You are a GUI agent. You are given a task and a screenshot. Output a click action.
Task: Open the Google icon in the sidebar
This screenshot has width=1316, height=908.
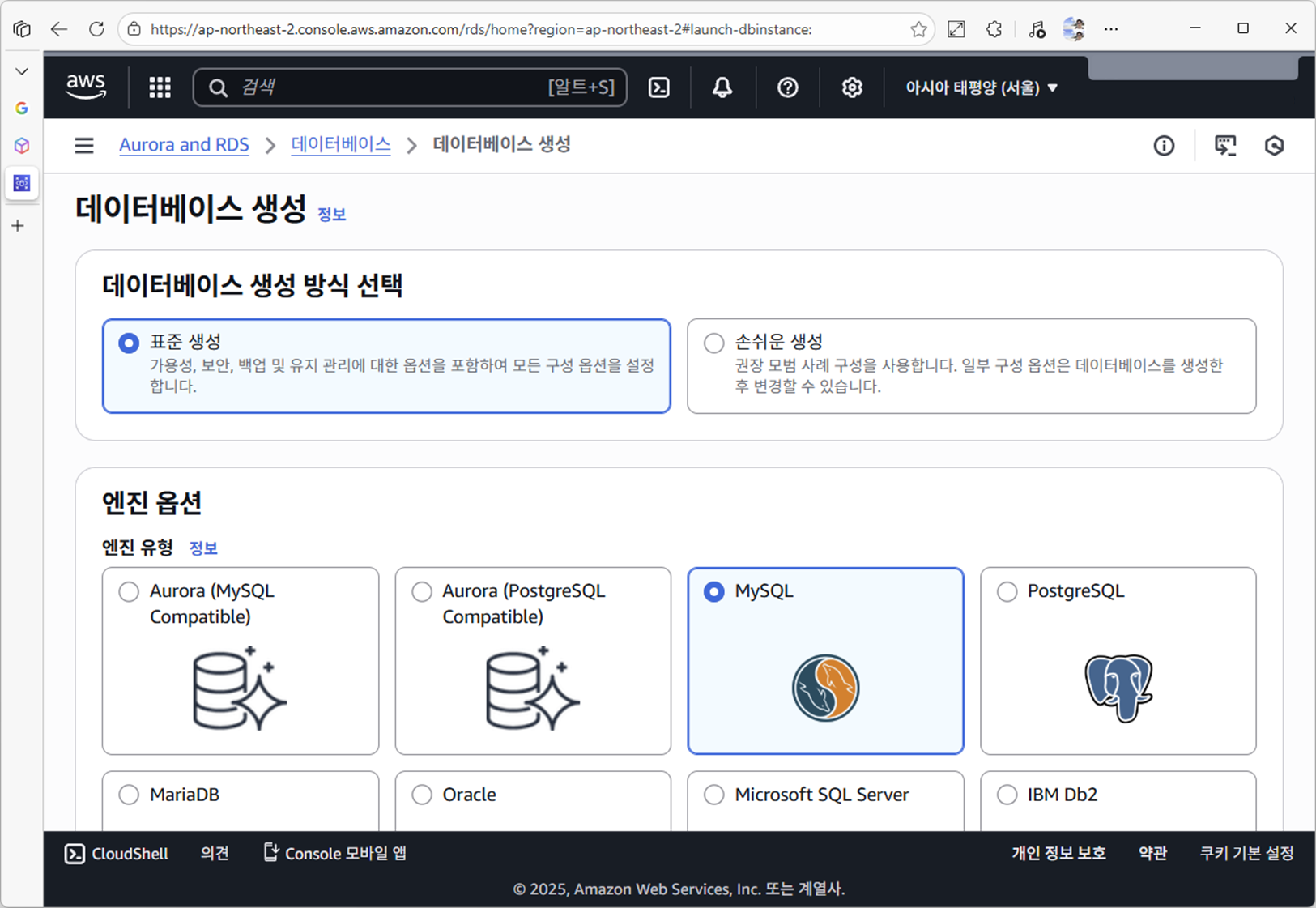click(x=22, y=108)
